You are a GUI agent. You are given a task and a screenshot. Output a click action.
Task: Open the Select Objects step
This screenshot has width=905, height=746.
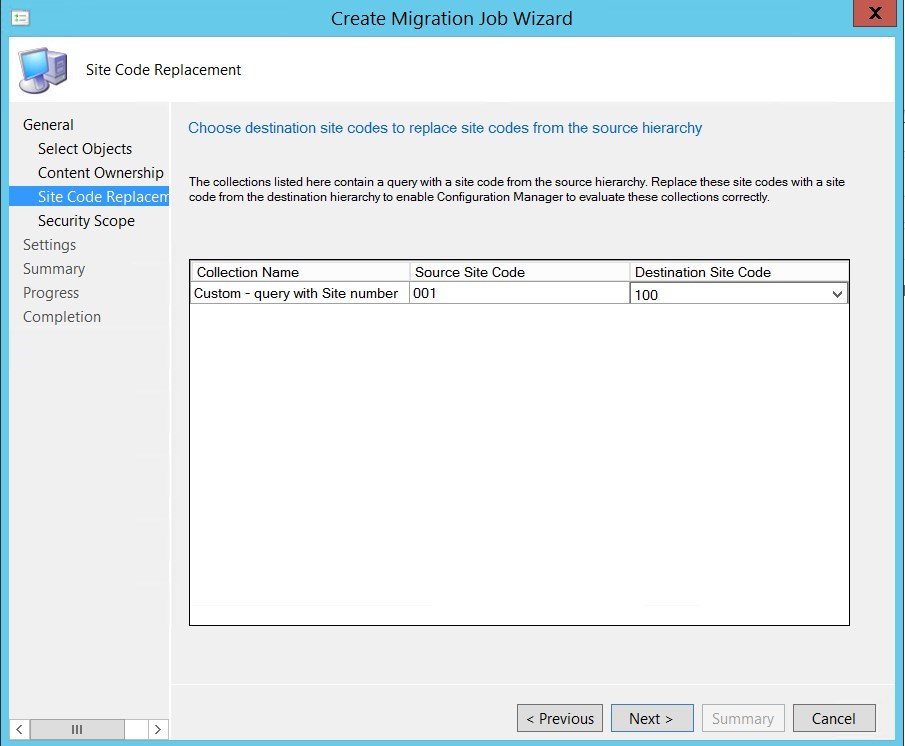pyautogui.click(x=84, y=148)
